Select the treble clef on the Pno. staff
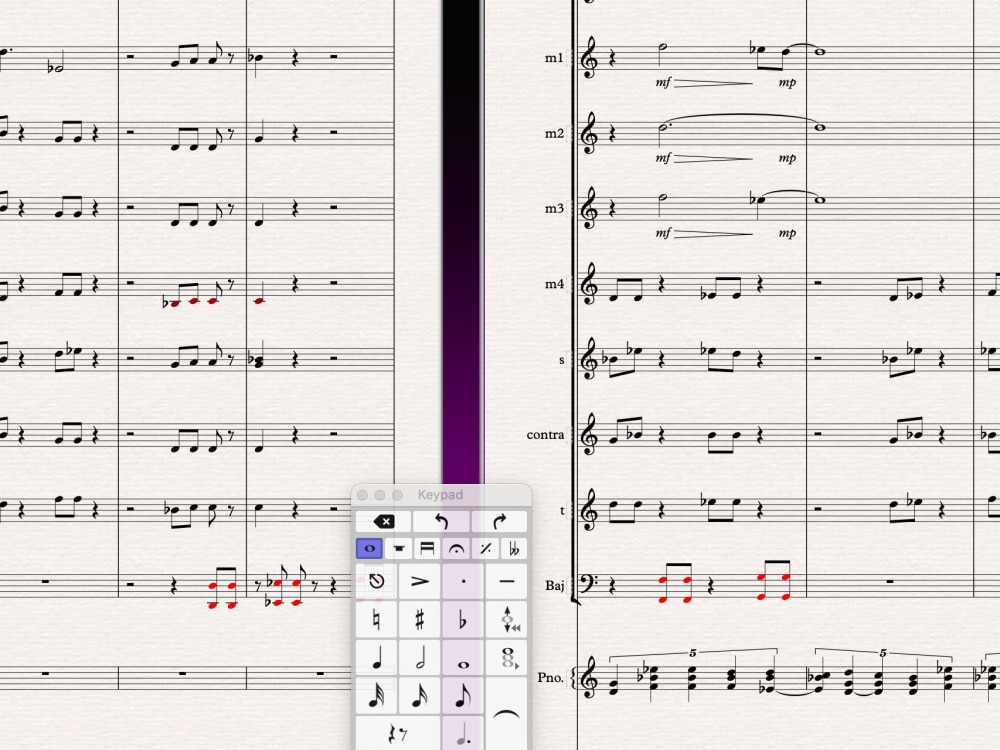 [x=591, y=677]
